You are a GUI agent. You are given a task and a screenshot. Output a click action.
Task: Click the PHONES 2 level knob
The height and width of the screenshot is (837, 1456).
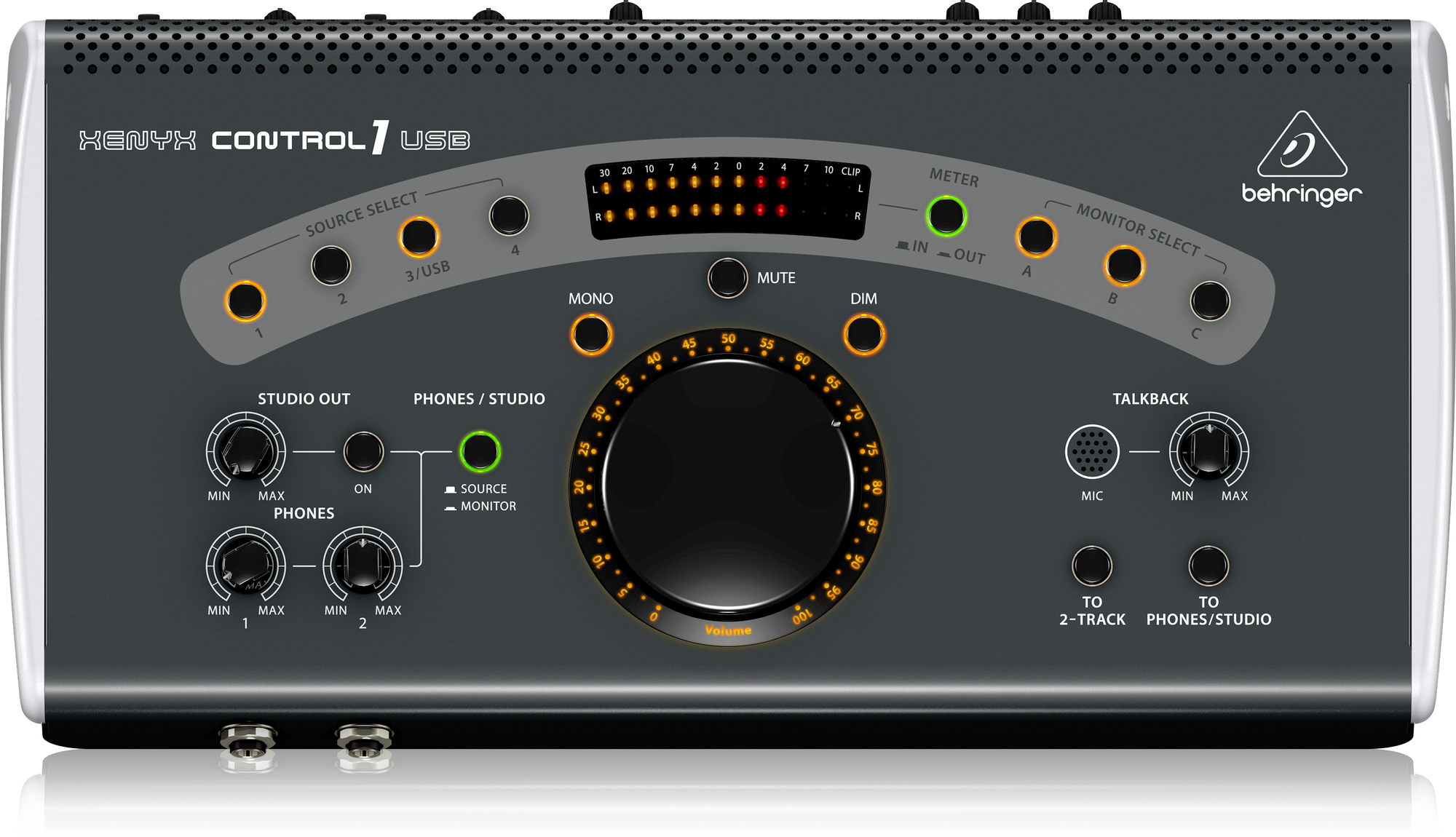click(x=363, y=566)
